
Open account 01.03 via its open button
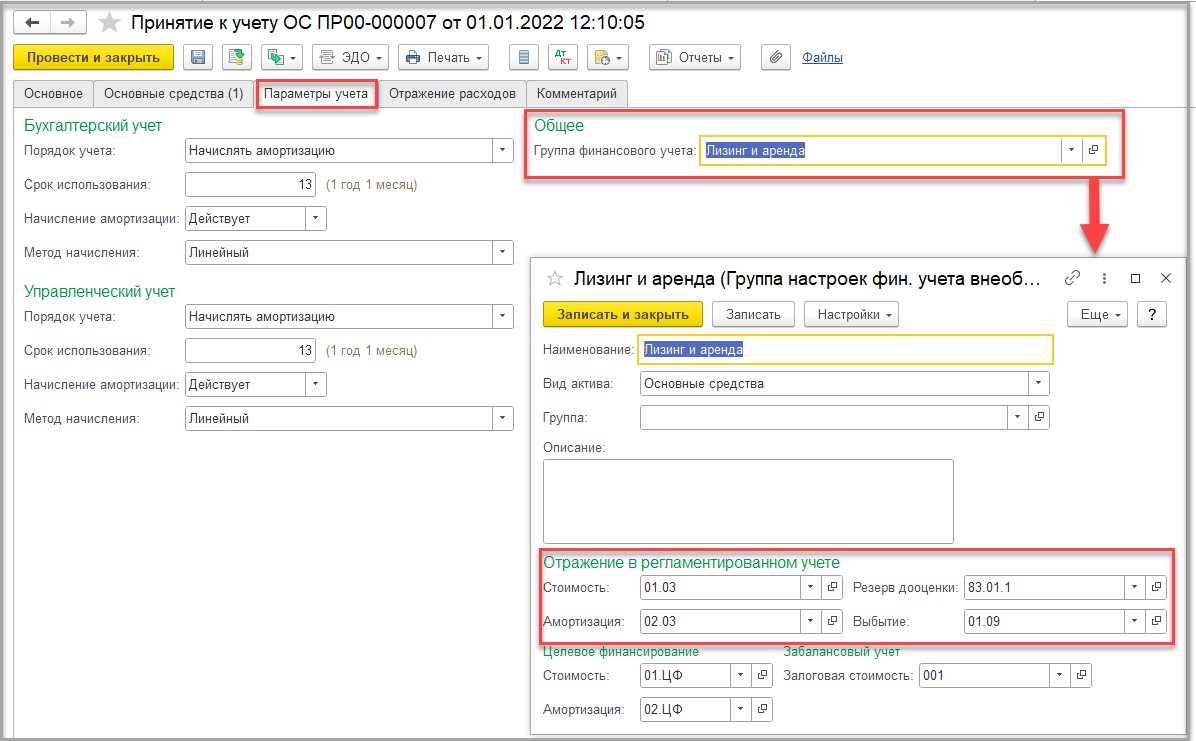click(832, 587)
